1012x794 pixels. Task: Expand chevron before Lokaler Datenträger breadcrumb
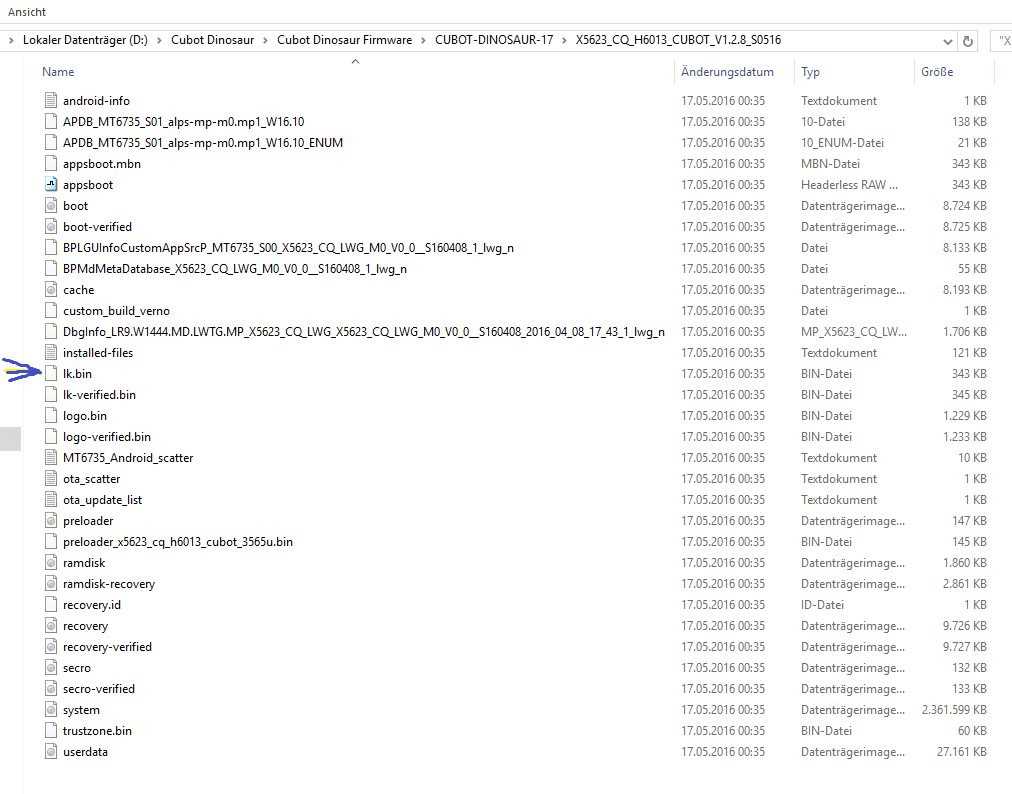coord(11,40)
